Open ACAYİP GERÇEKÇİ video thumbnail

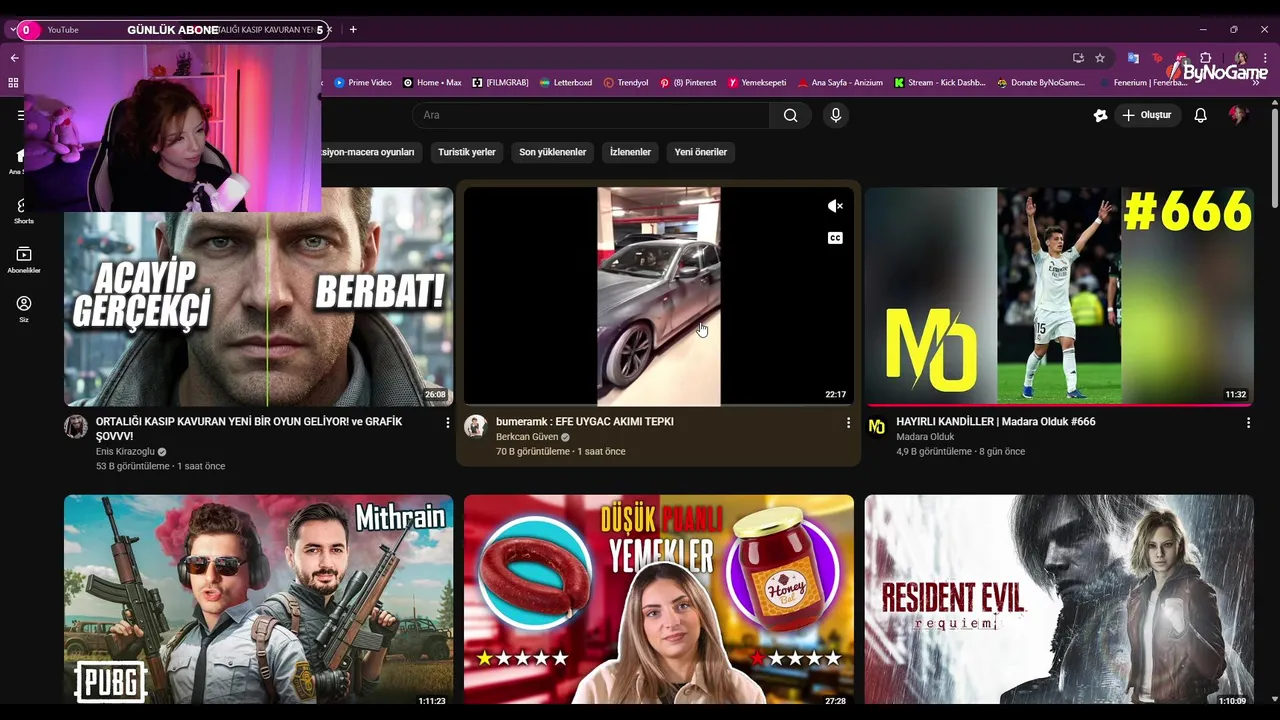pos(258,296)
